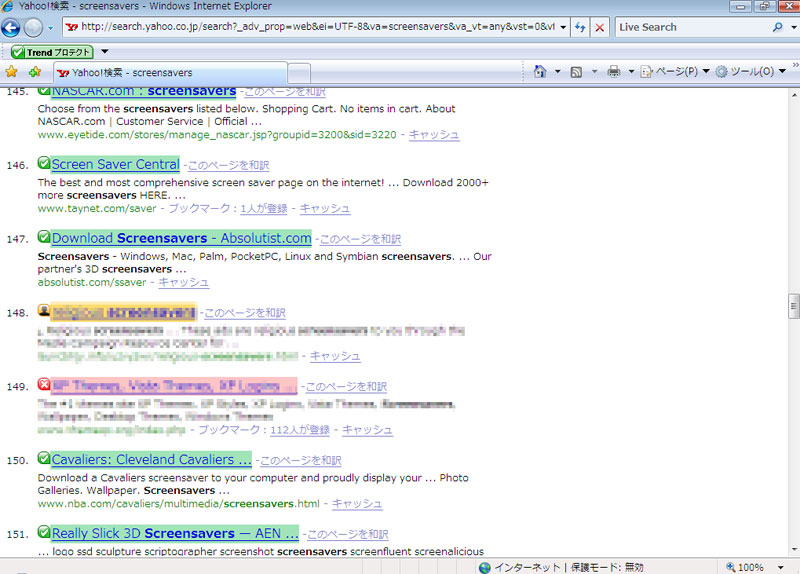Click the Yahoo favicon in address bar
This screenshot has height=574, width=800.
[x=72, y=27]
